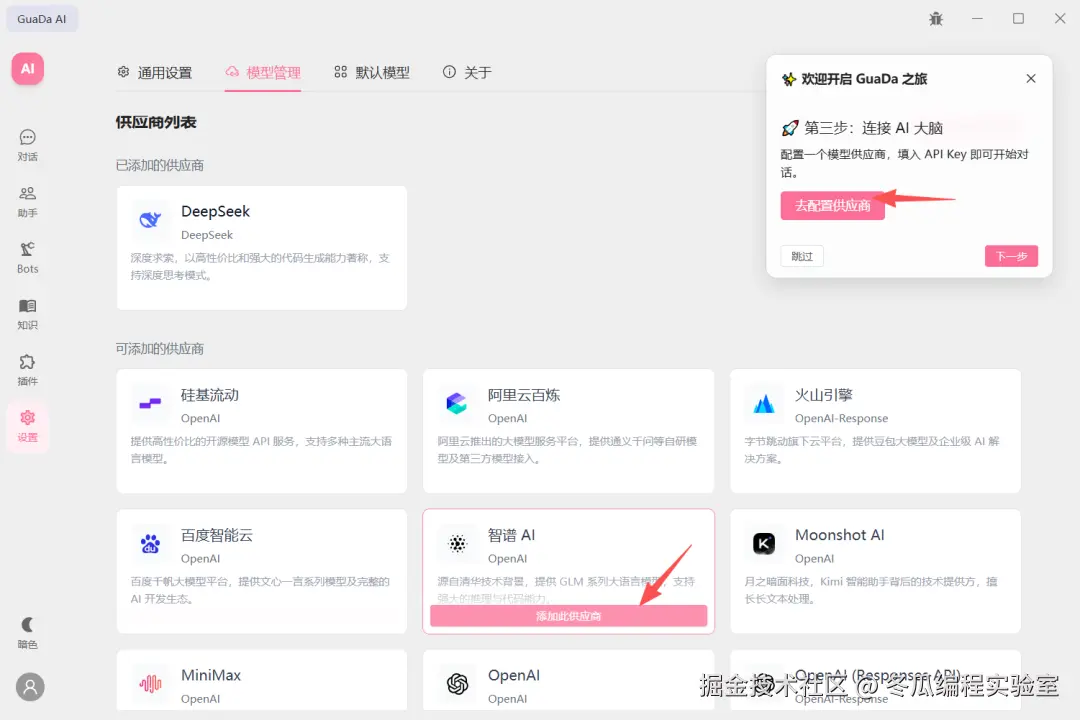Click the bug report icon in title bar
The width and height of the screenshot is (1080, 720).
[935, 19]
